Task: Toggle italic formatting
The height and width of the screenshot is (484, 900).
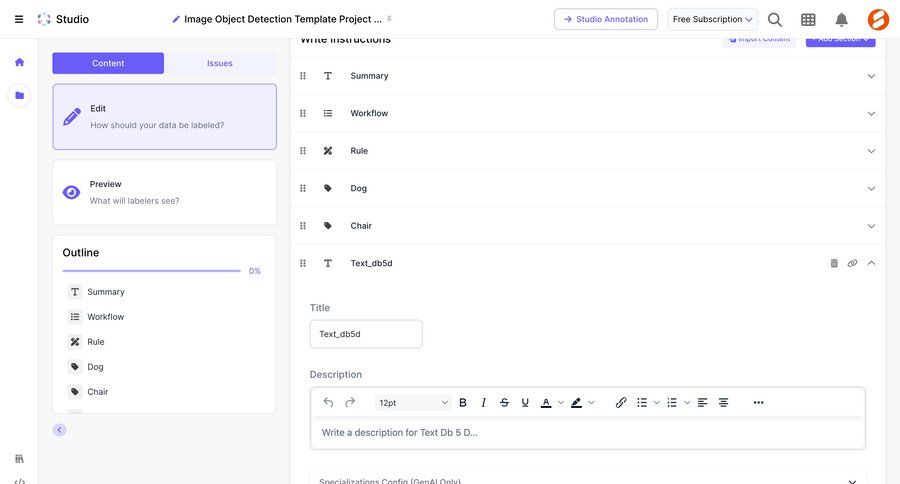Action: pyautogui.click(x=483, y=402)
